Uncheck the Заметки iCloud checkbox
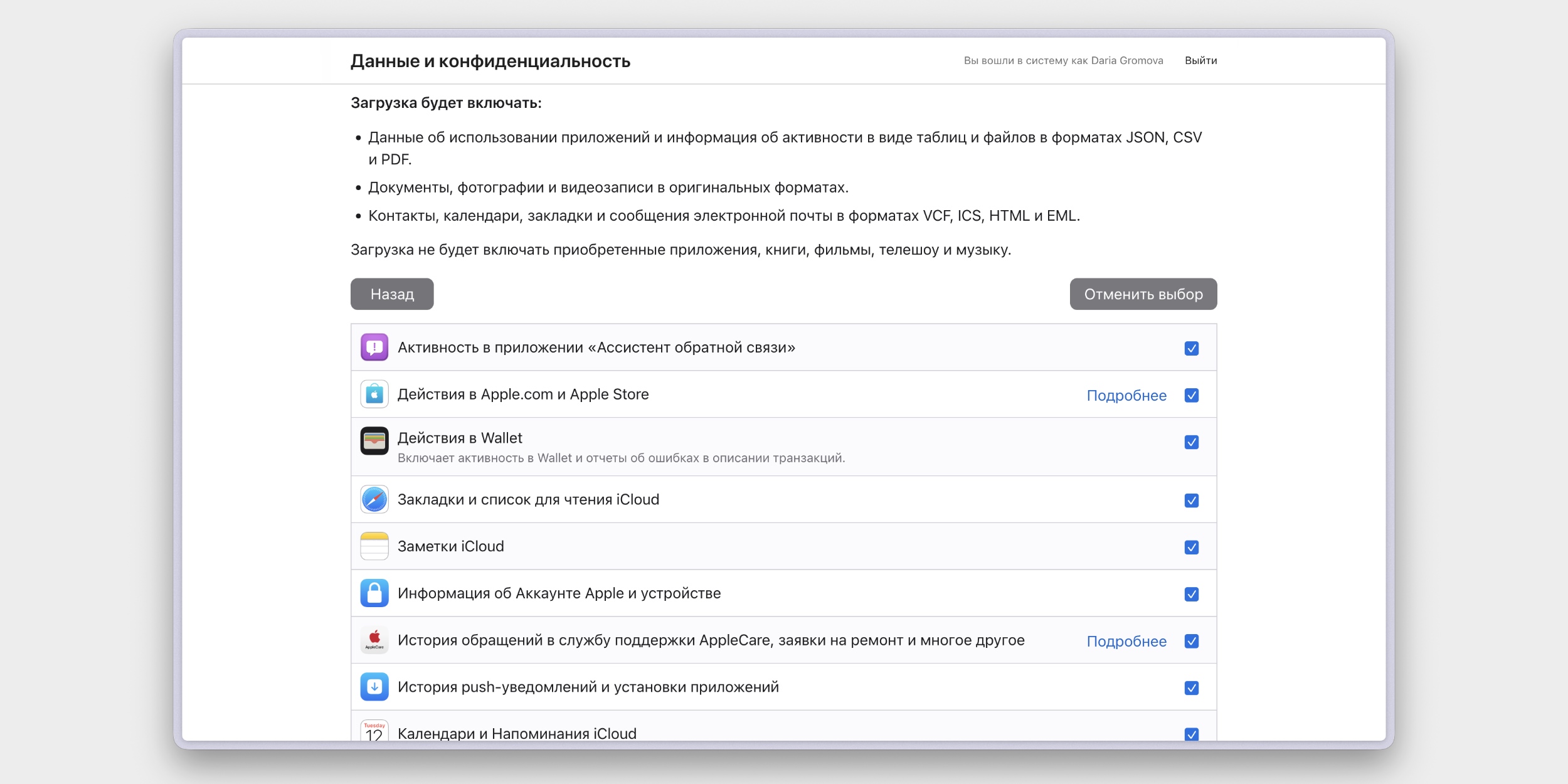 (x=1192, y=548)
